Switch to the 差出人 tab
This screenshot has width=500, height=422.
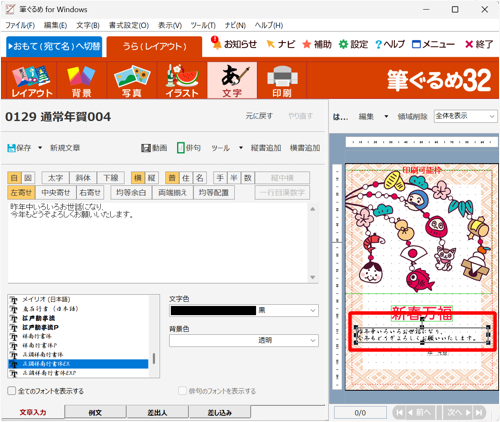(157, 413)
